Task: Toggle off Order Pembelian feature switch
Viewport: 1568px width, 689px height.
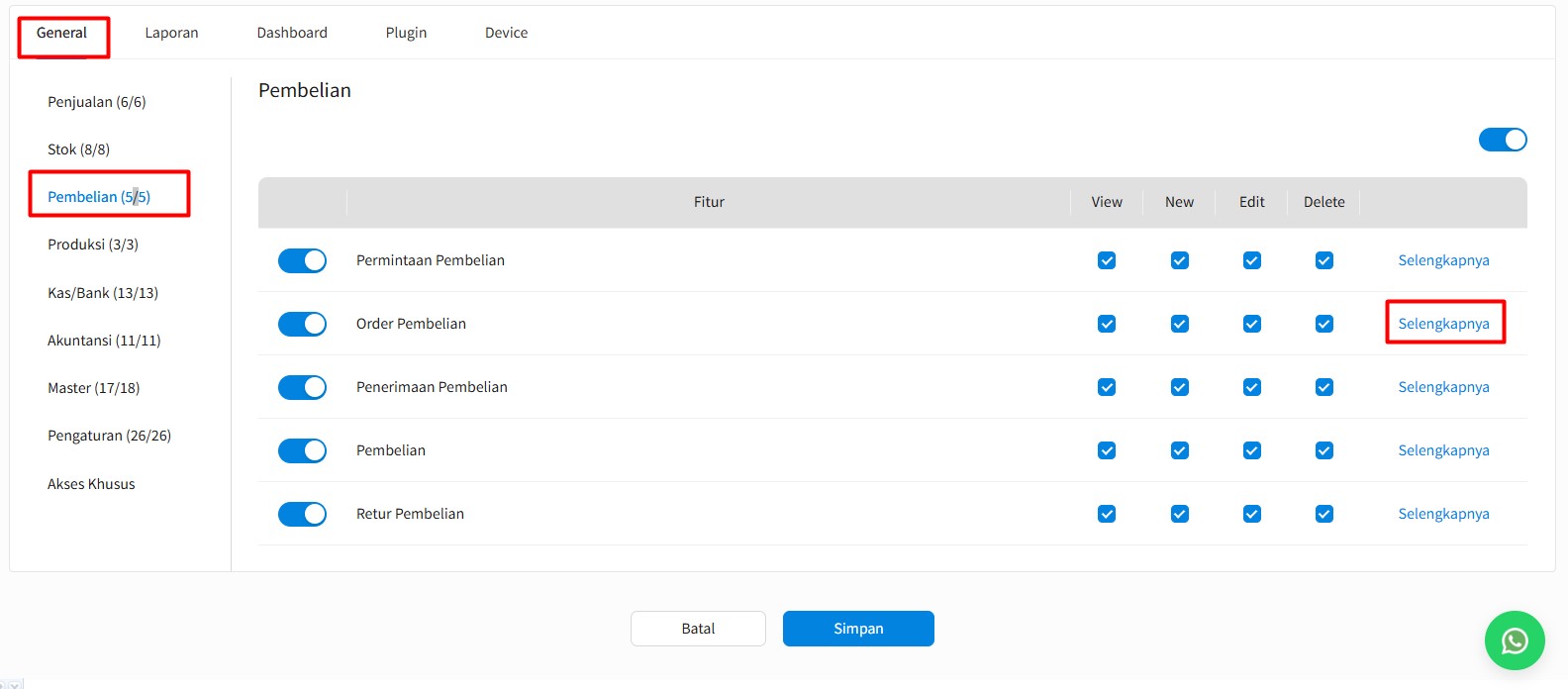Action: click(x=302, y=324)
